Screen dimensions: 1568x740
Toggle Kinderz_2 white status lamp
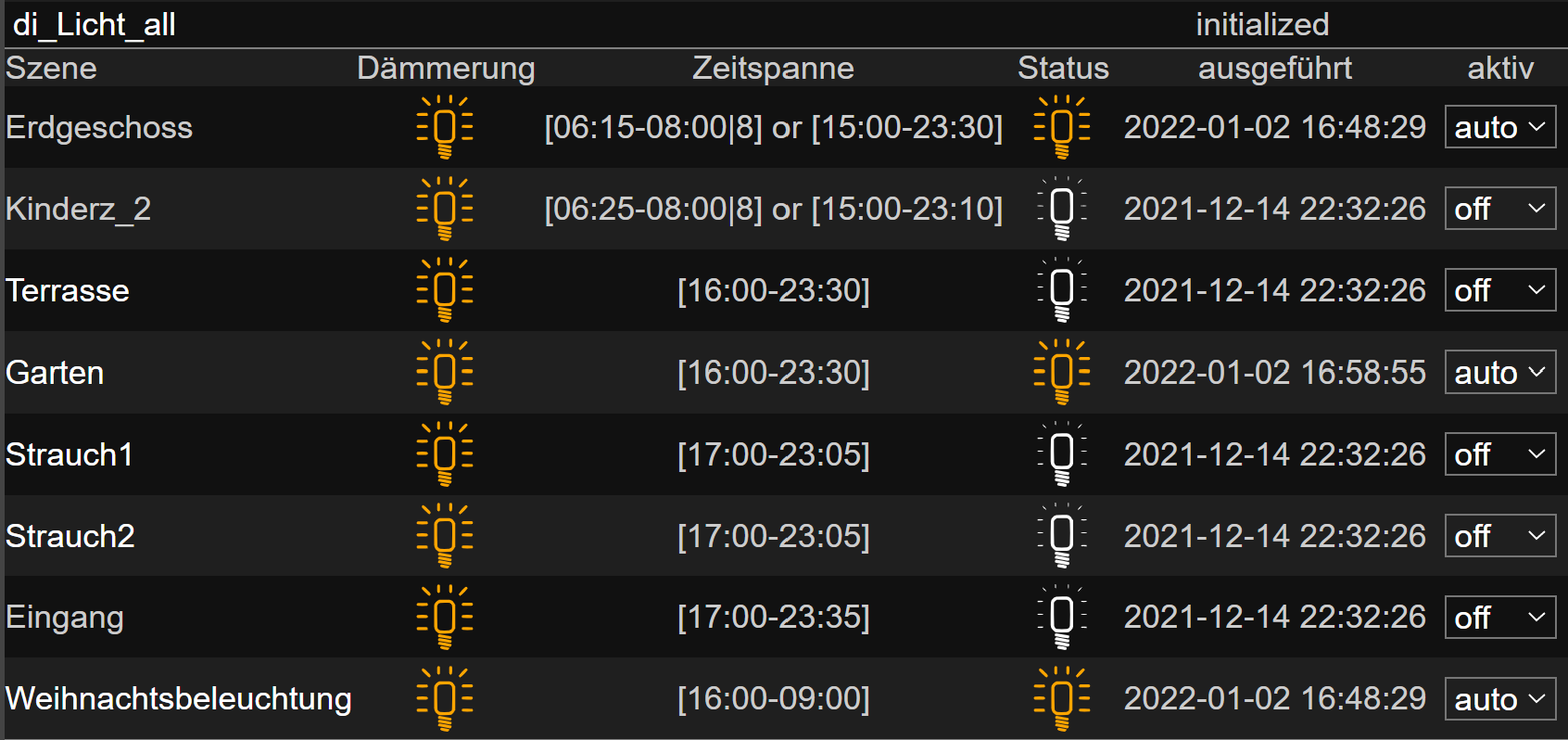(1062, 209)
